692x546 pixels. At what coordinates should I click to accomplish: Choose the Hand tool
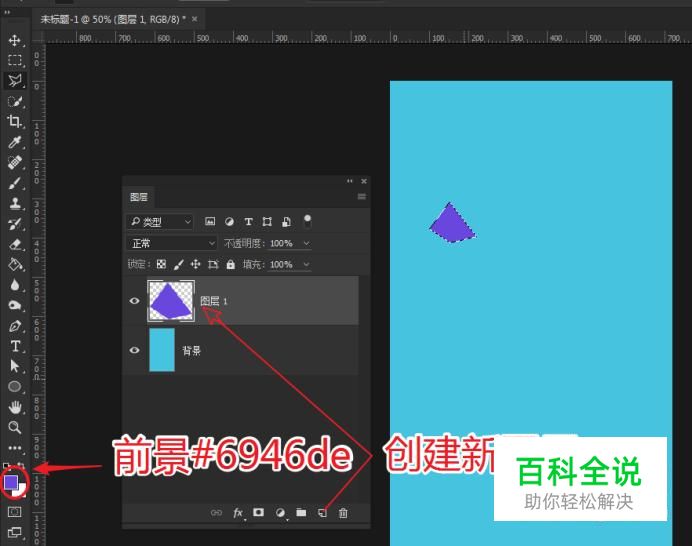click(x=15, y=407)
